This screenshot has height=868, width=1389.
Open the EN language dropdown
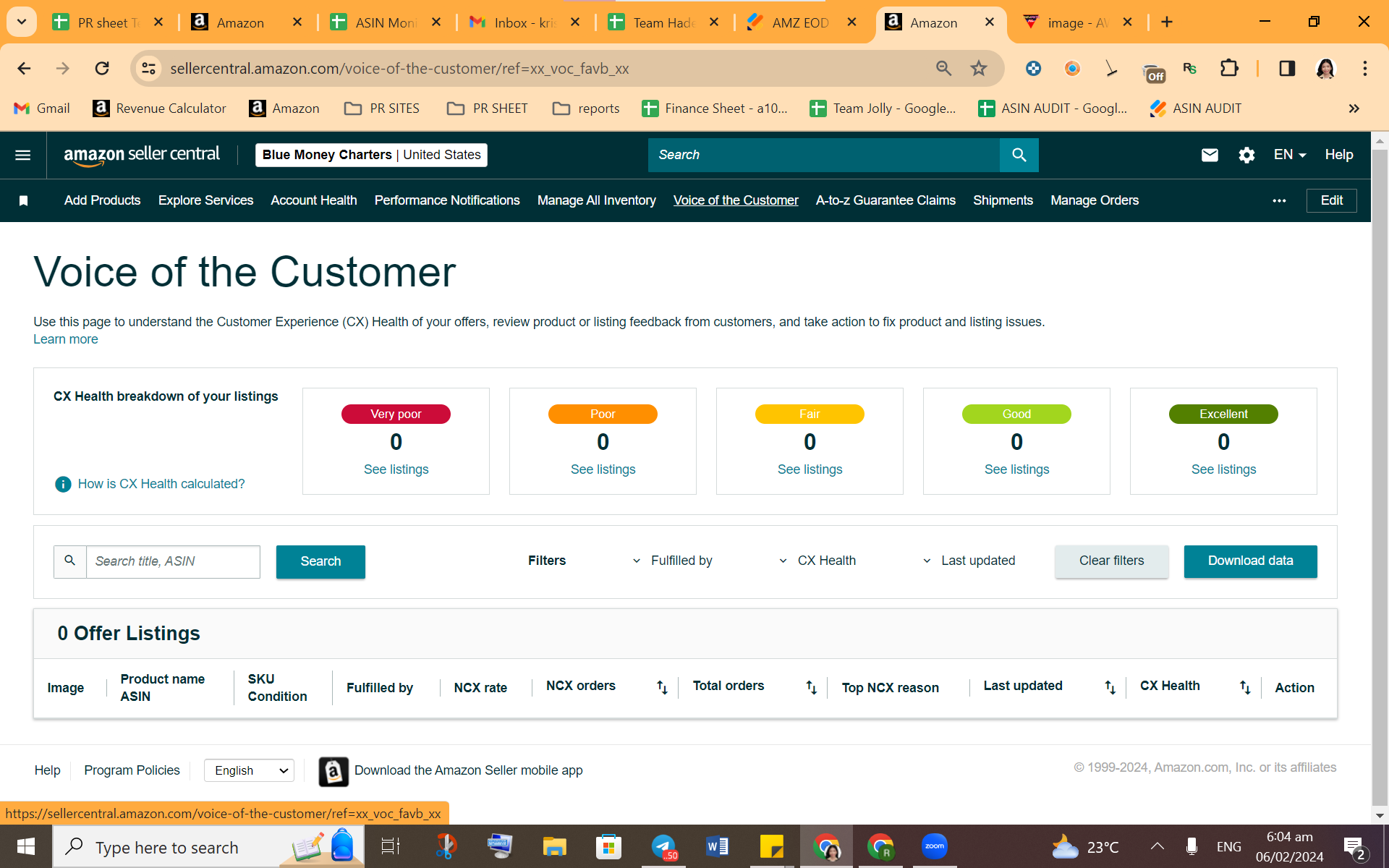point(1289,155)
